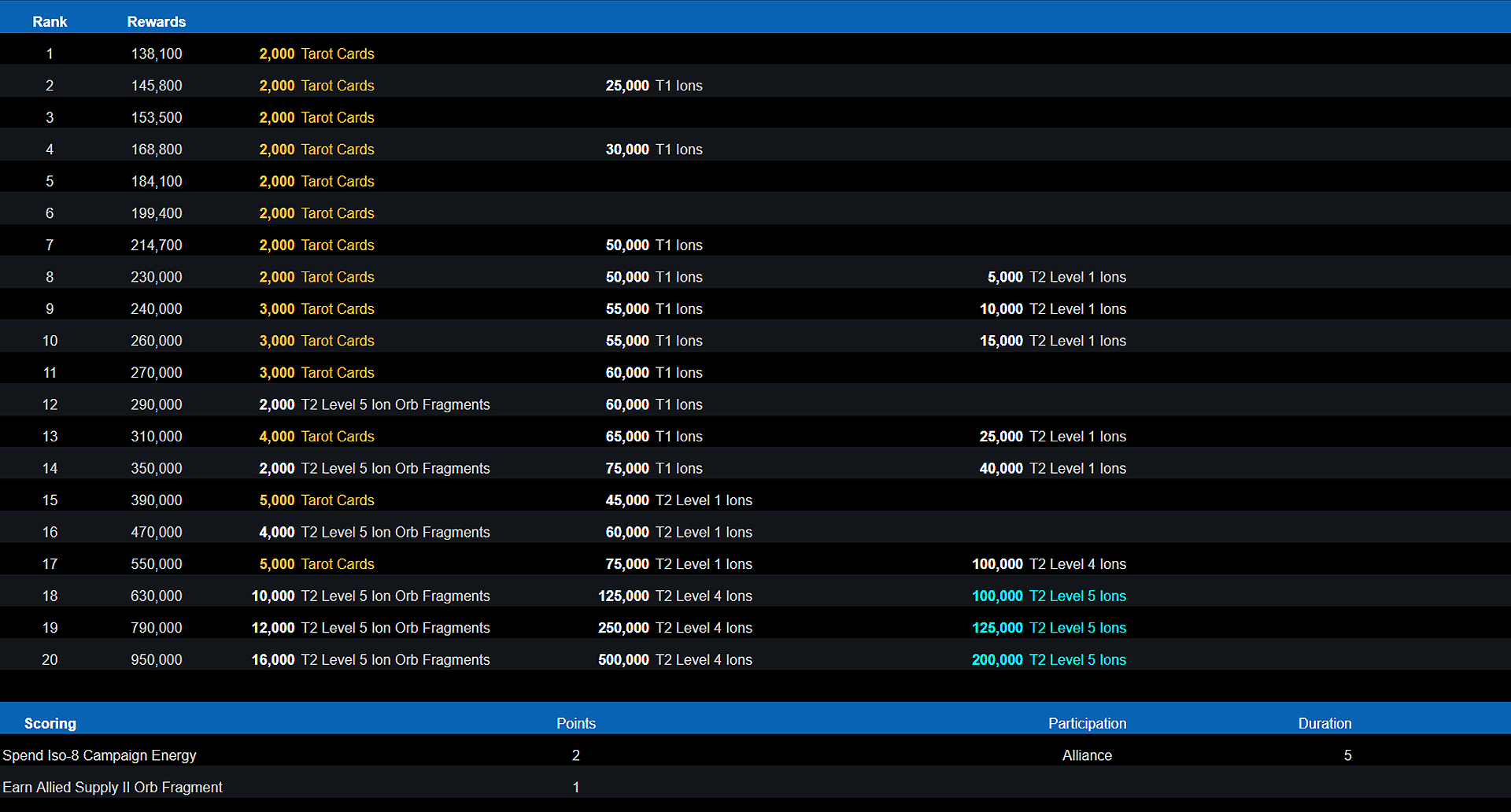
Task: Click 16,000 T2 Level 5 Ion Orb Fragments
Action: pos(371,660)
